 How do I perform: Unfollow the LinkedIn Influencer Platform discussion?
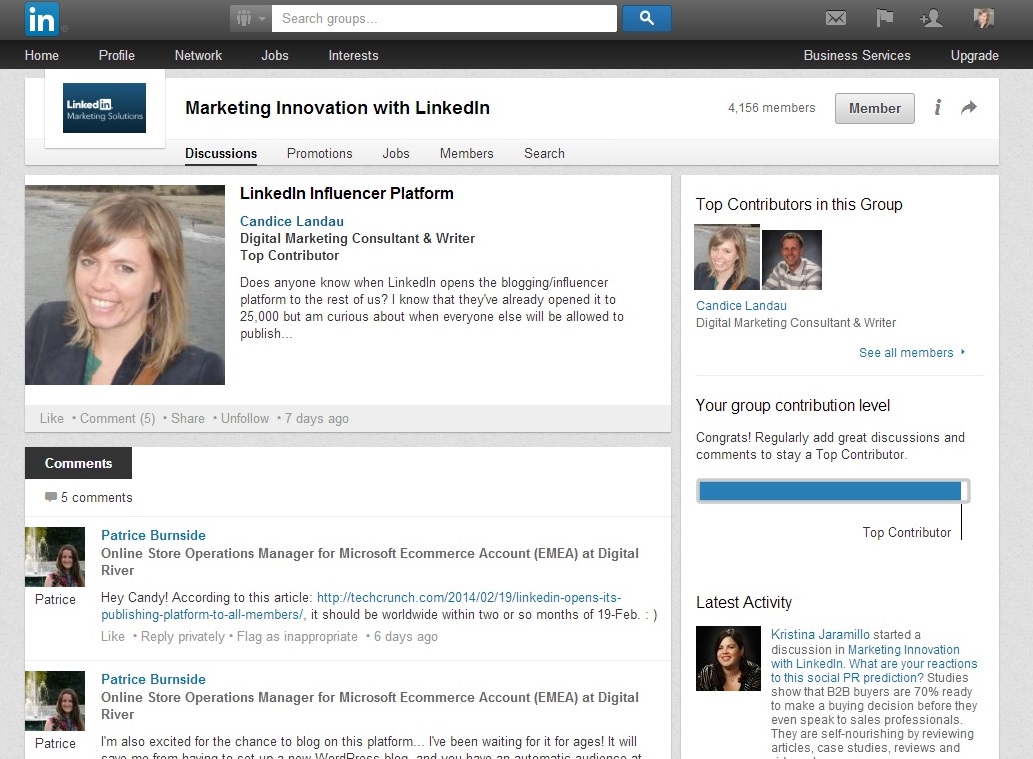click(245, 418)
